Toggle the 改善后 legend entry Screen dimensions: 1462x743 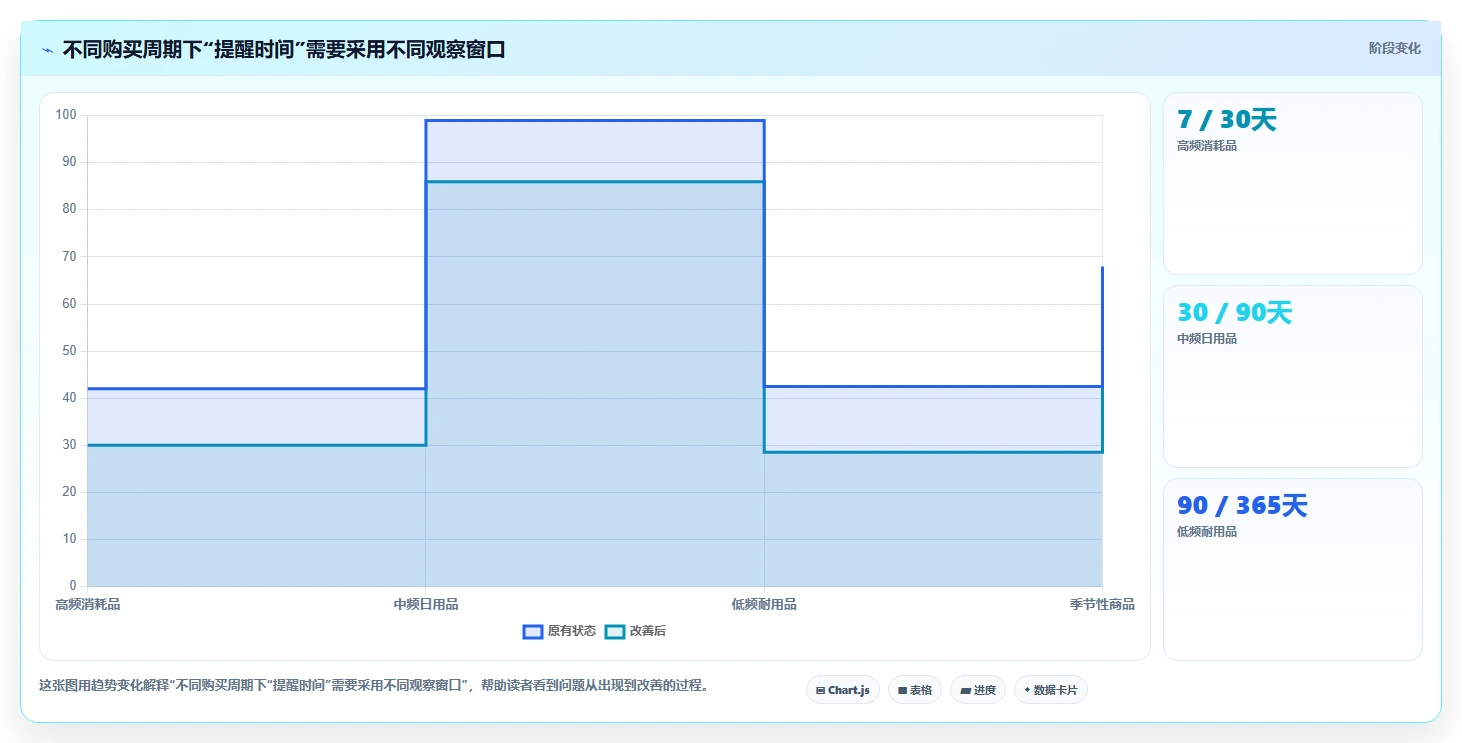[636, 631]
